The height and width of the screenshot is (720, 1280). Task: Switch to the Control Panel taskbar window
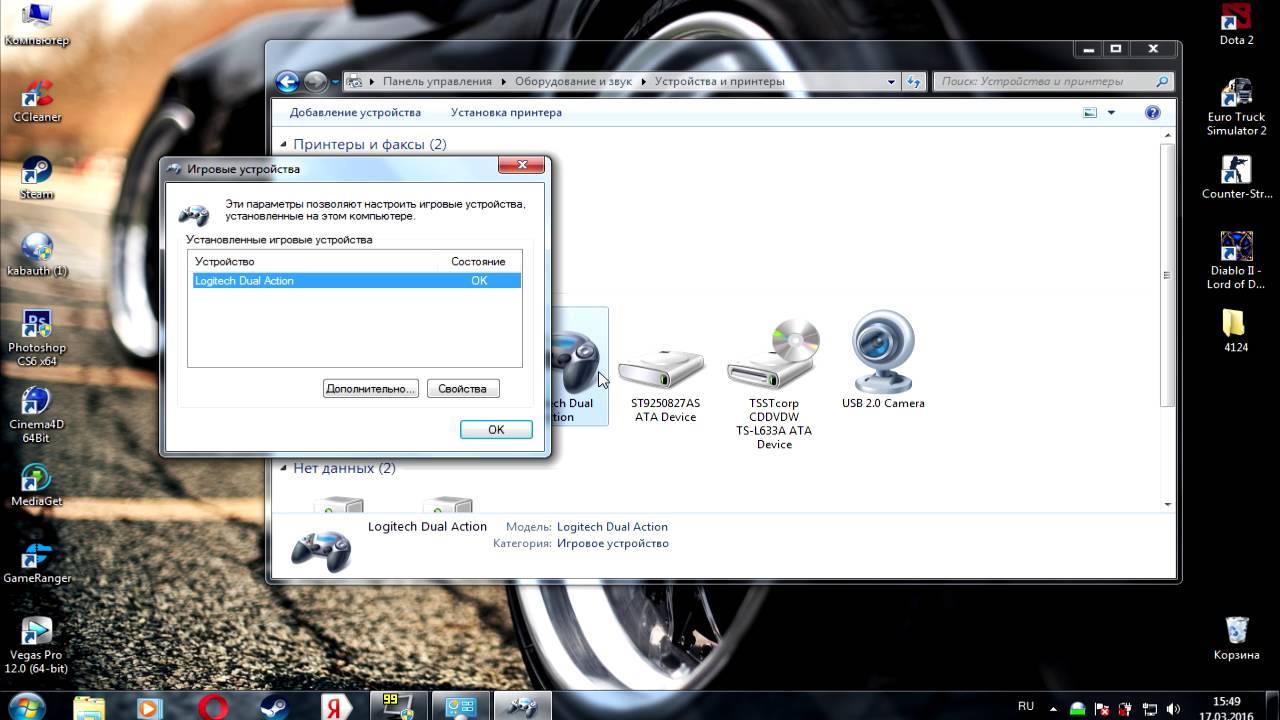tap(460, 707)
